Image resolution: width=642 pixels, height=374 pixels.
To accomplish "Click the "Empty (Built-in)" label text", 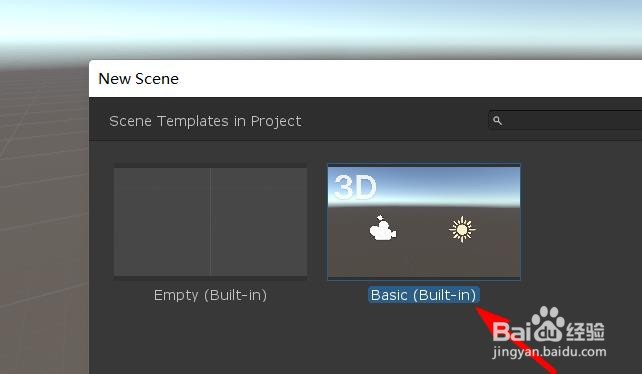I will pyautogui.click(x=210, y=295).
